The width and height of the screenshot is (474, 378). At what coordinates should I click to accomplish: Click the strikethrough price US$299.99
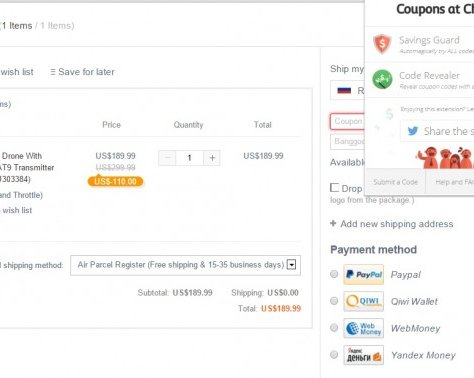coord(115,167)
